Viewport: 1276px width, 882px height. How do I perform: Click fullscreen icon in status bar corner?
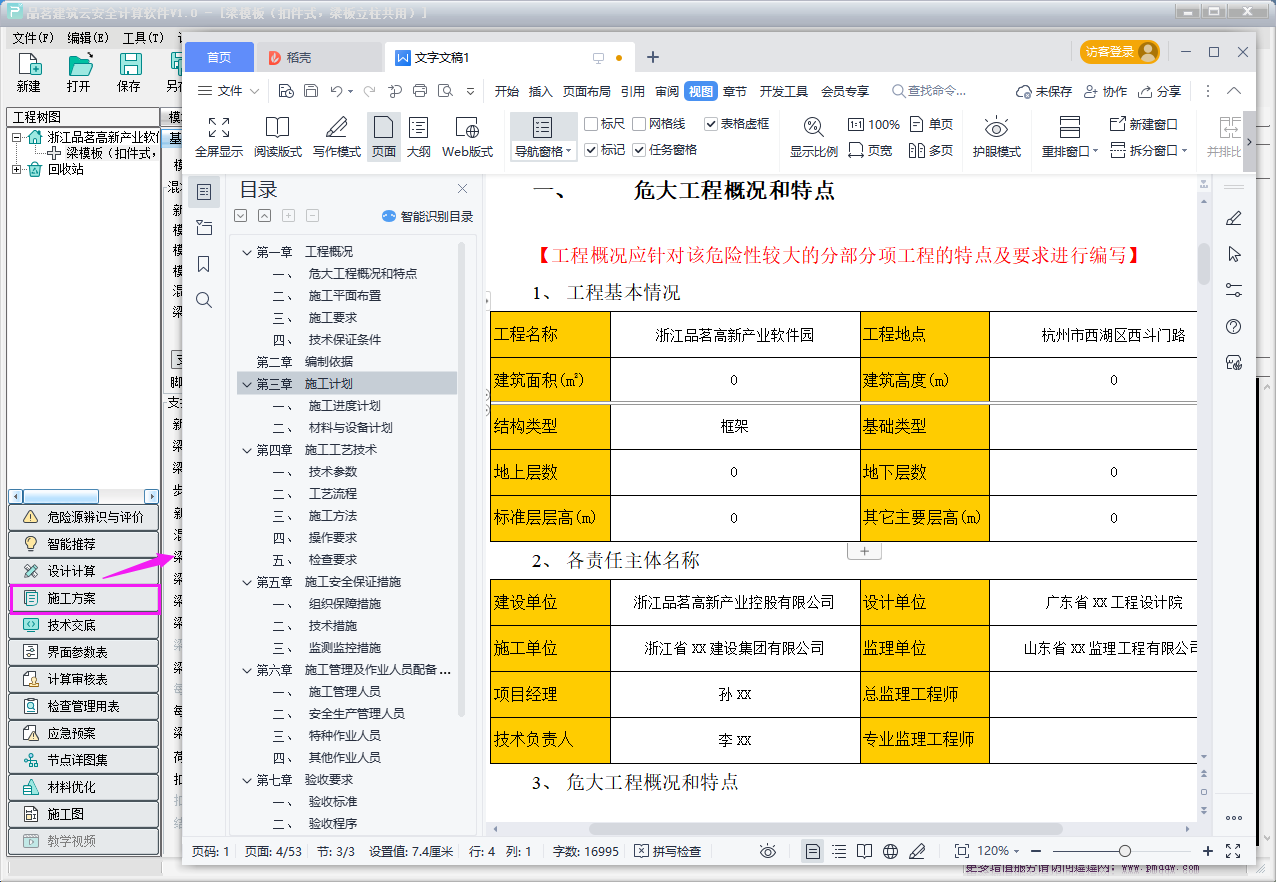(1232, 851)
